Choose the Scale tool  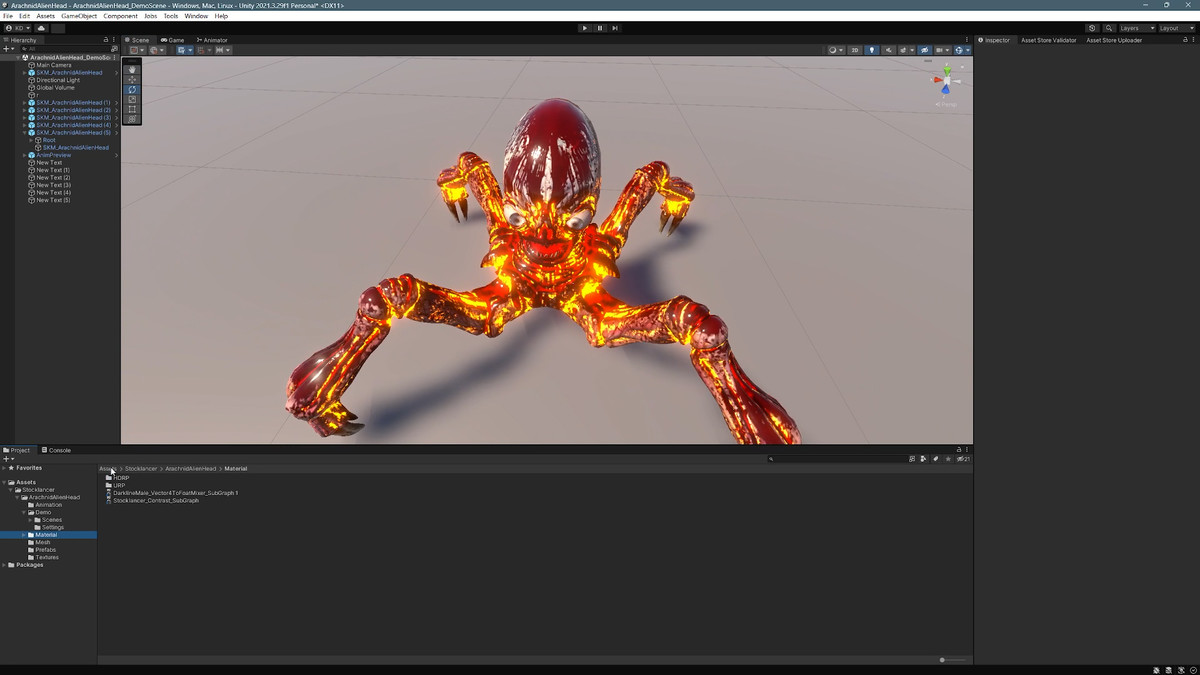coord(132,100)
